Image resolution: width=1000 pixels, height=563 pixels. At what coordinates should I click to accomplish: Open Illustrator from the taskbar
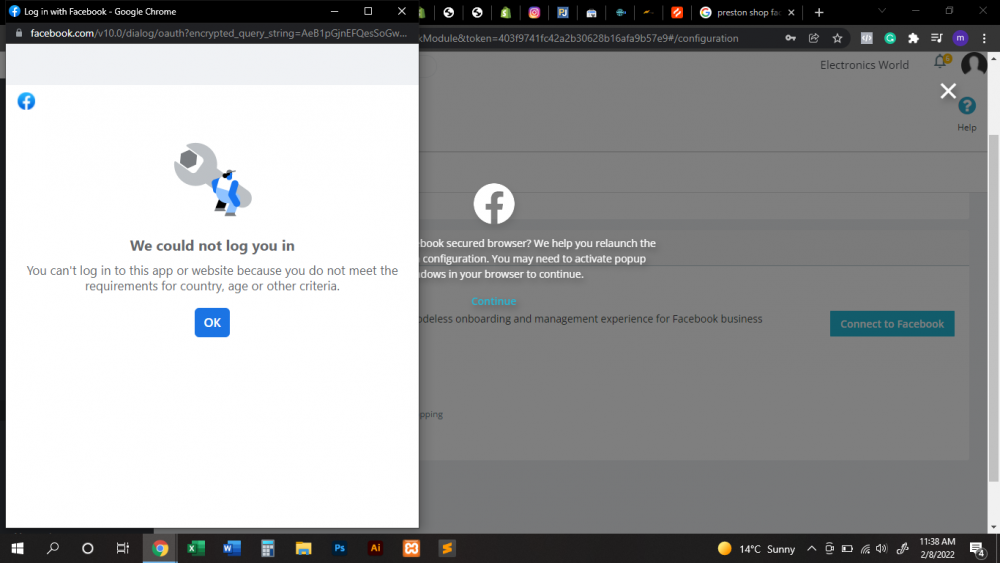[x=375, y=548]
